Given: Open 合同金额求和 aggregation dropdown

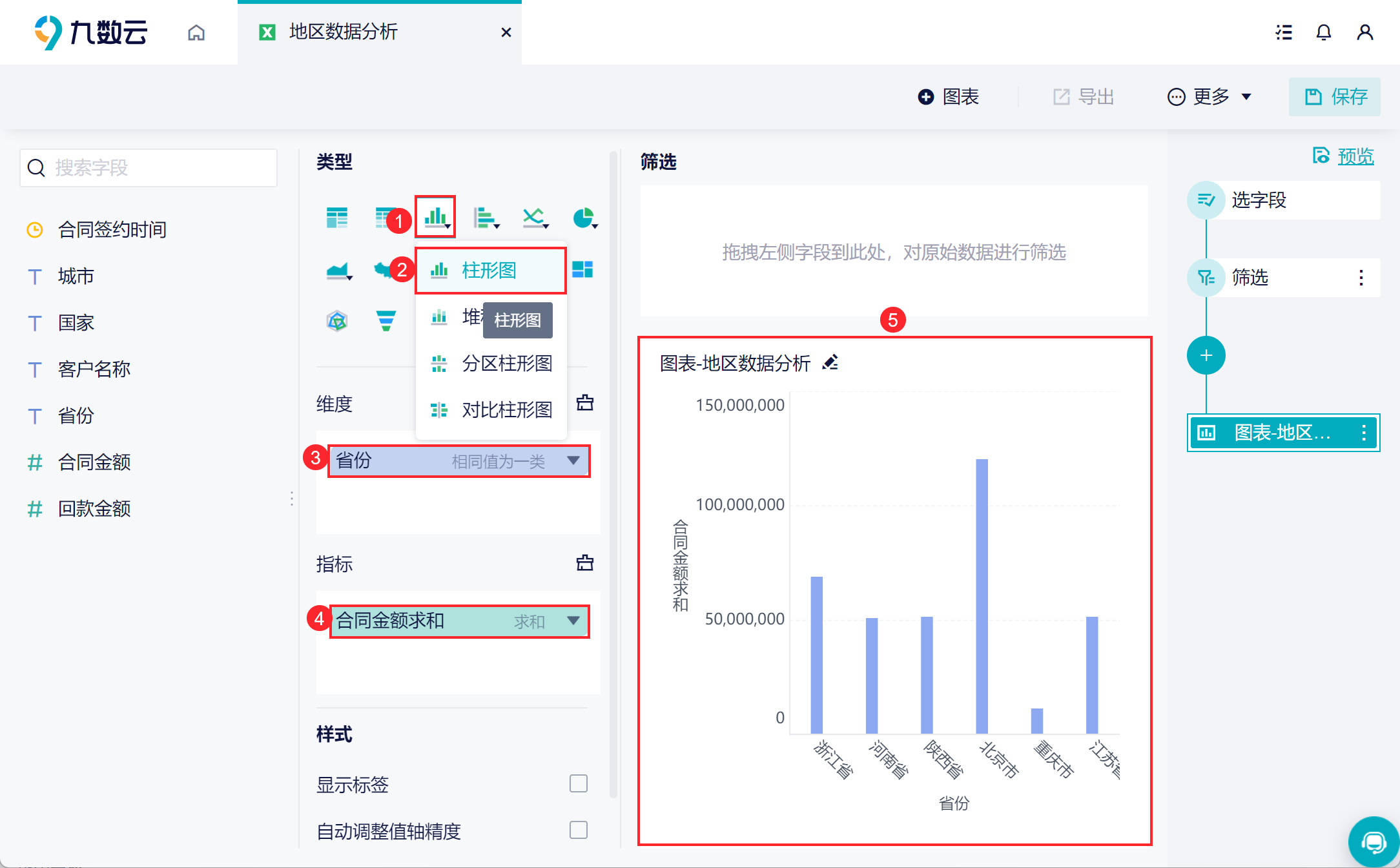Looking at the screenshot, I should [573, 621].
